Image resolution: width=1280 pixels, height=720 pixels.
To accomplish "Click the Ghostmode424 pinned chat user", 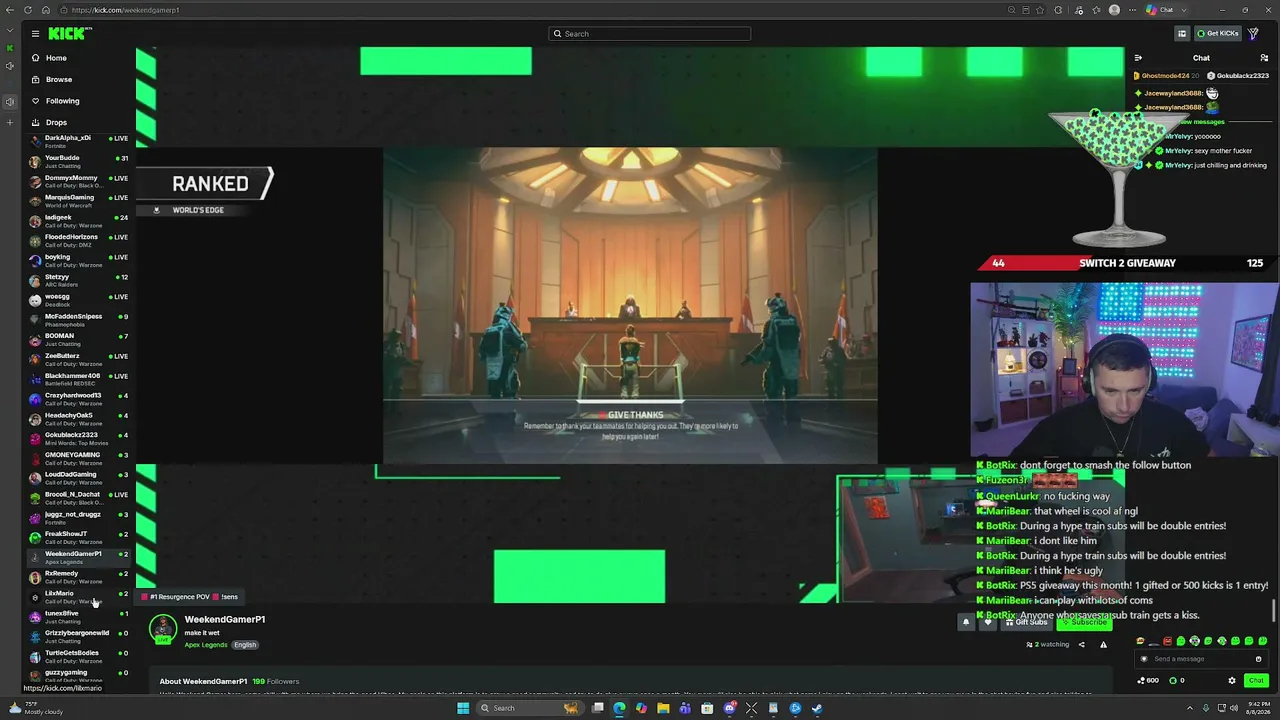I will (x=1165, y=76).
